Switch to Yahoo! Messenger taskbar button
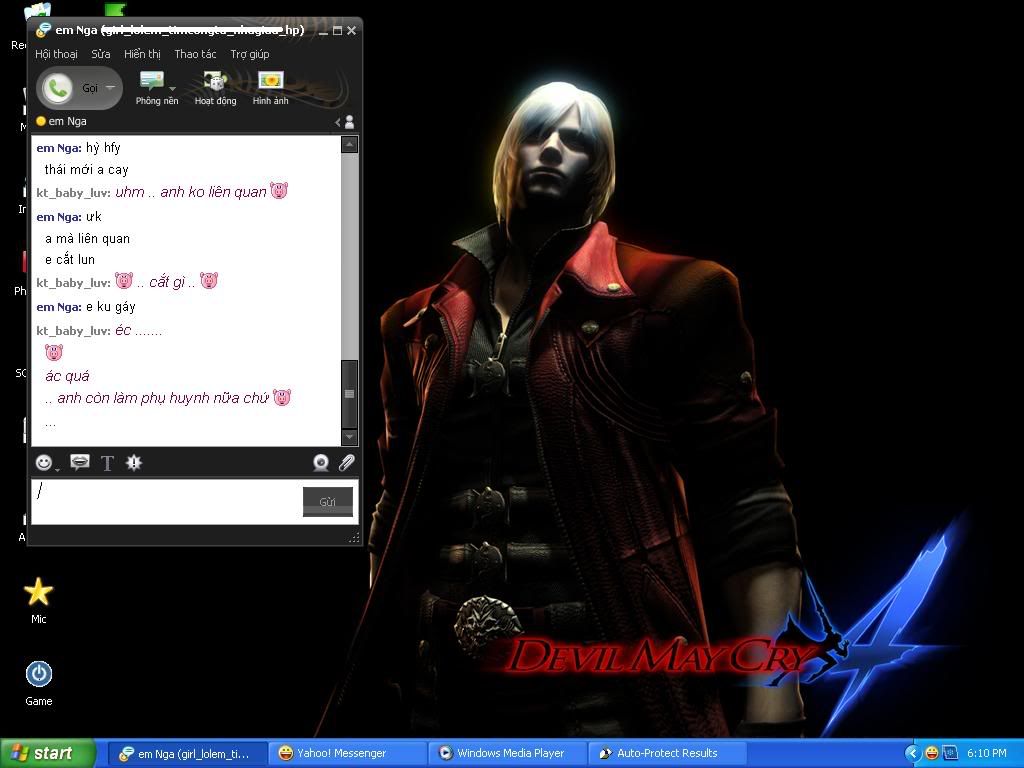The image size is (1024, 768). point(346,754)
